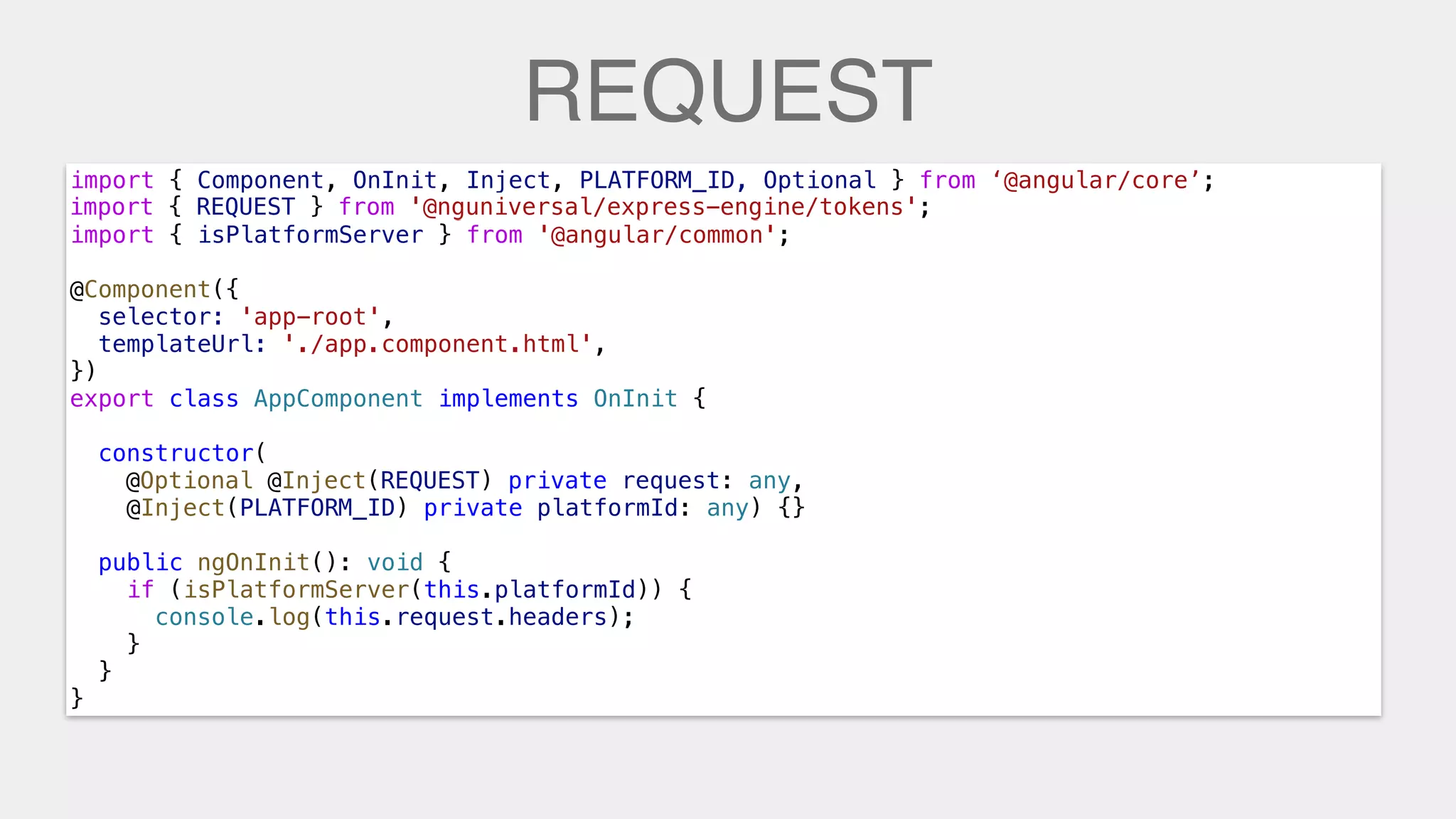Click the public keyword before ngOnInit
The height and width of the screenshot is (819, 1456).
141,563
